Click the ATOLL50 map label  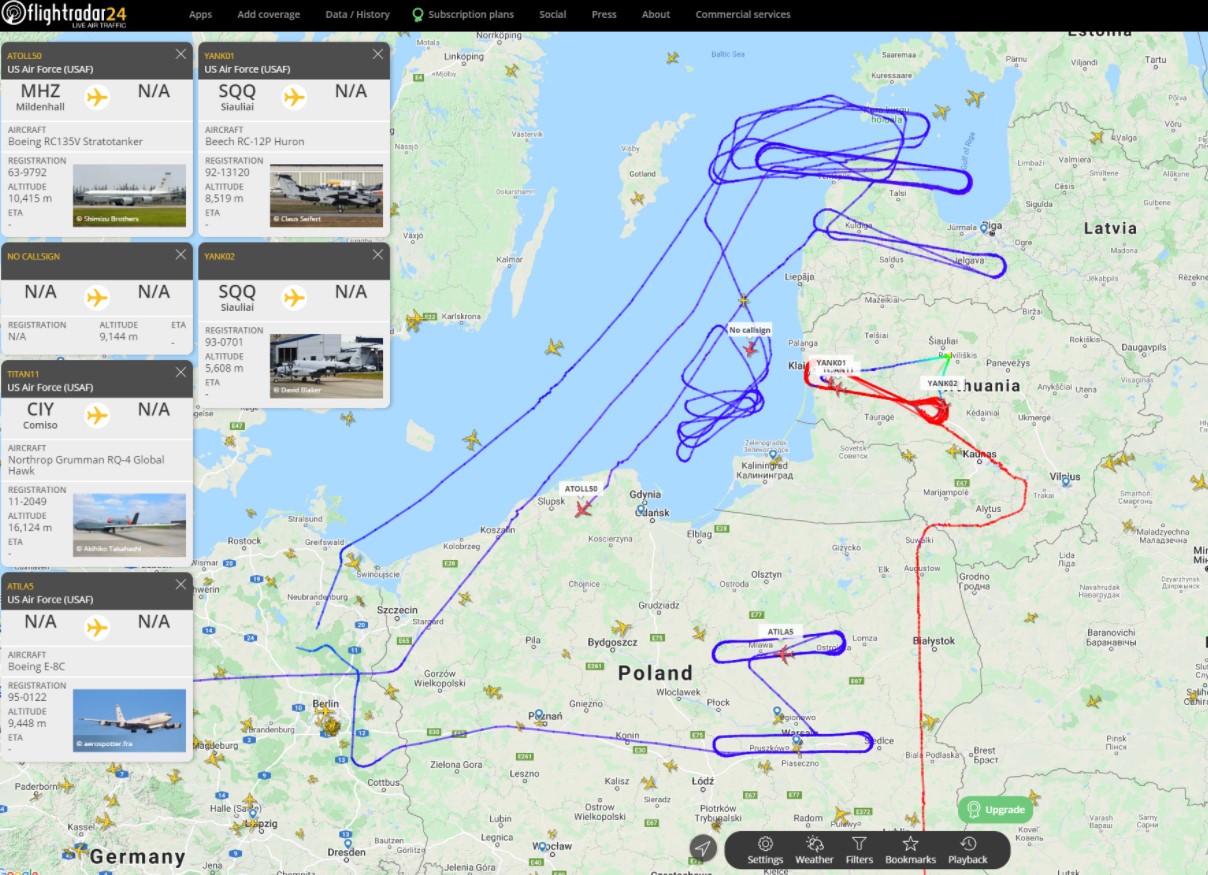pos(581,488)
